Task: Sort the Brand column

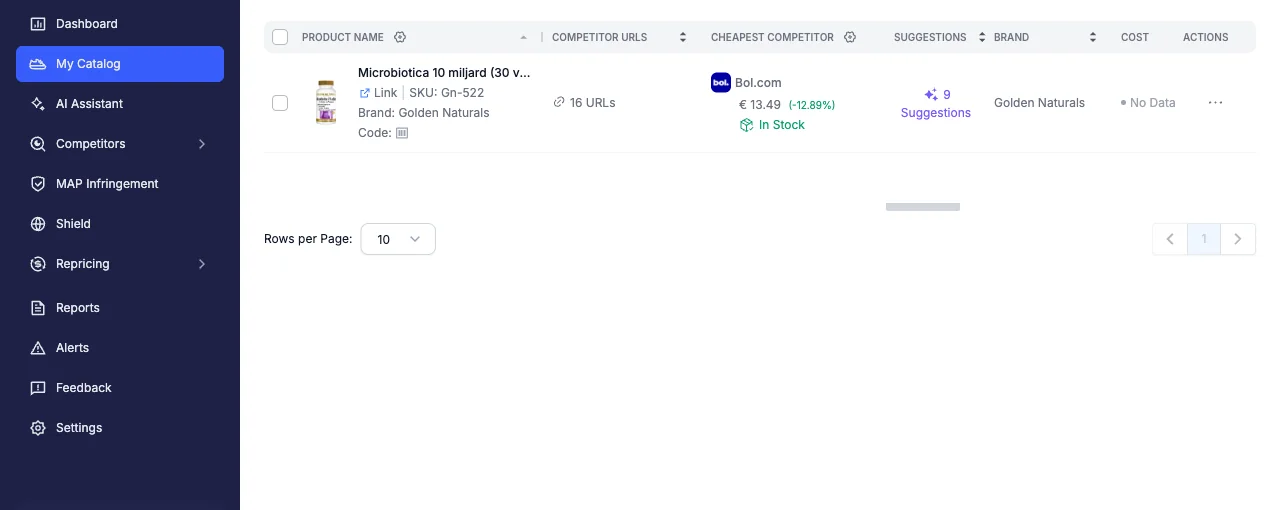Action: pyautogui.click(x=1095, y=37)
